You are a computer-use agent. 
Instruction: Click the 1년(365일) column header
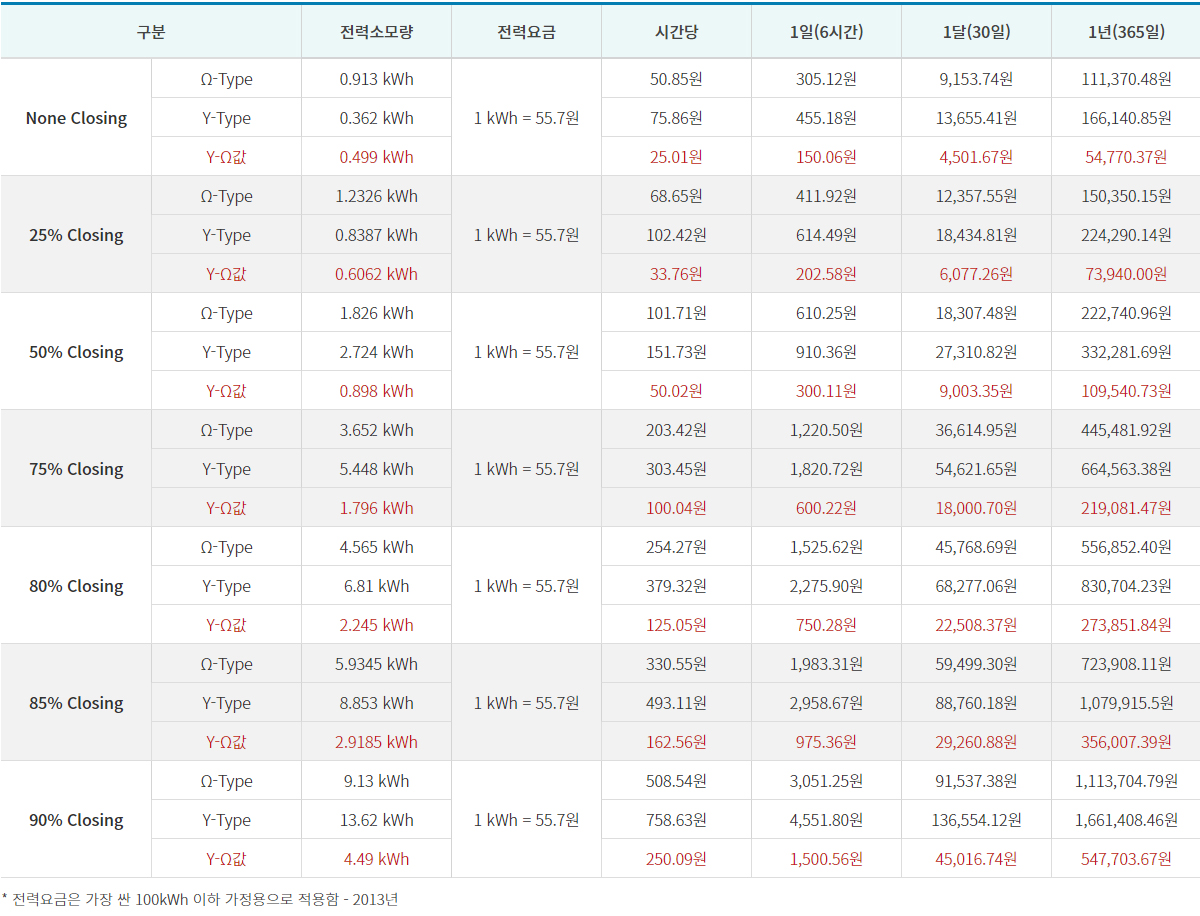[x=1126, y=32]
